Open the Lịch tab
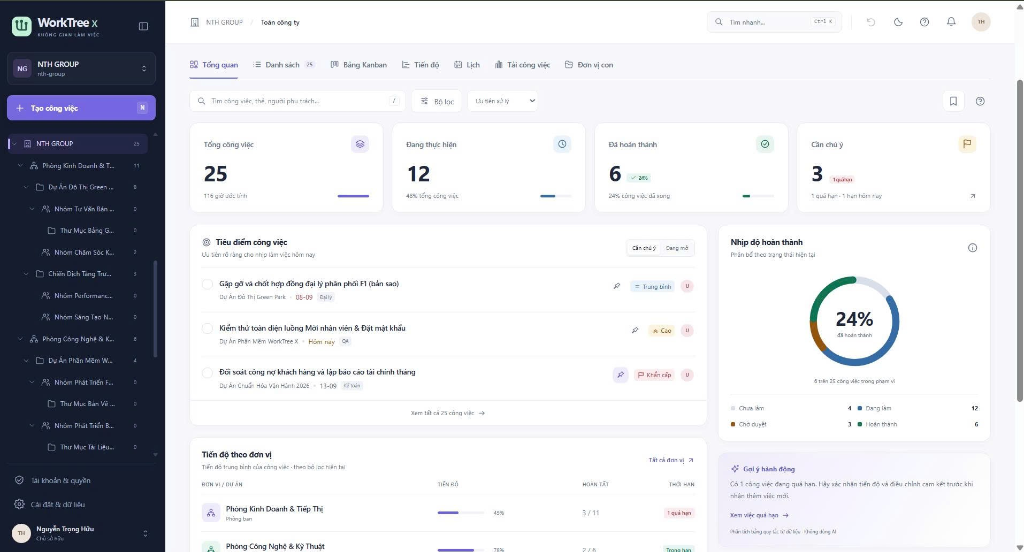 point(467,65)
